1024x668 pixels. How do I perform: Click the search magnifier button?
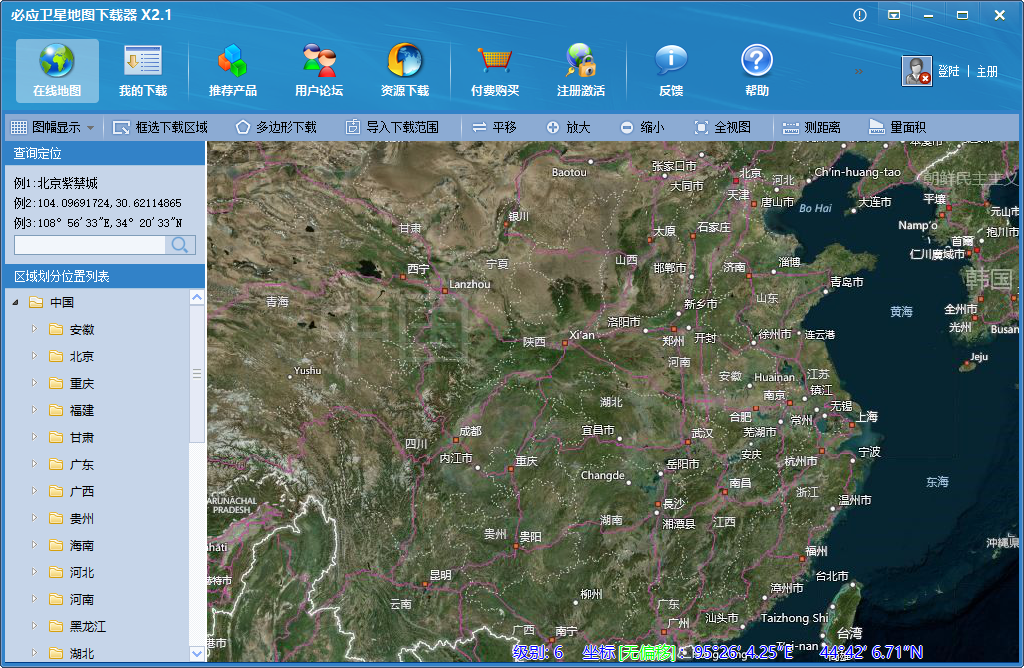point(180,245)
